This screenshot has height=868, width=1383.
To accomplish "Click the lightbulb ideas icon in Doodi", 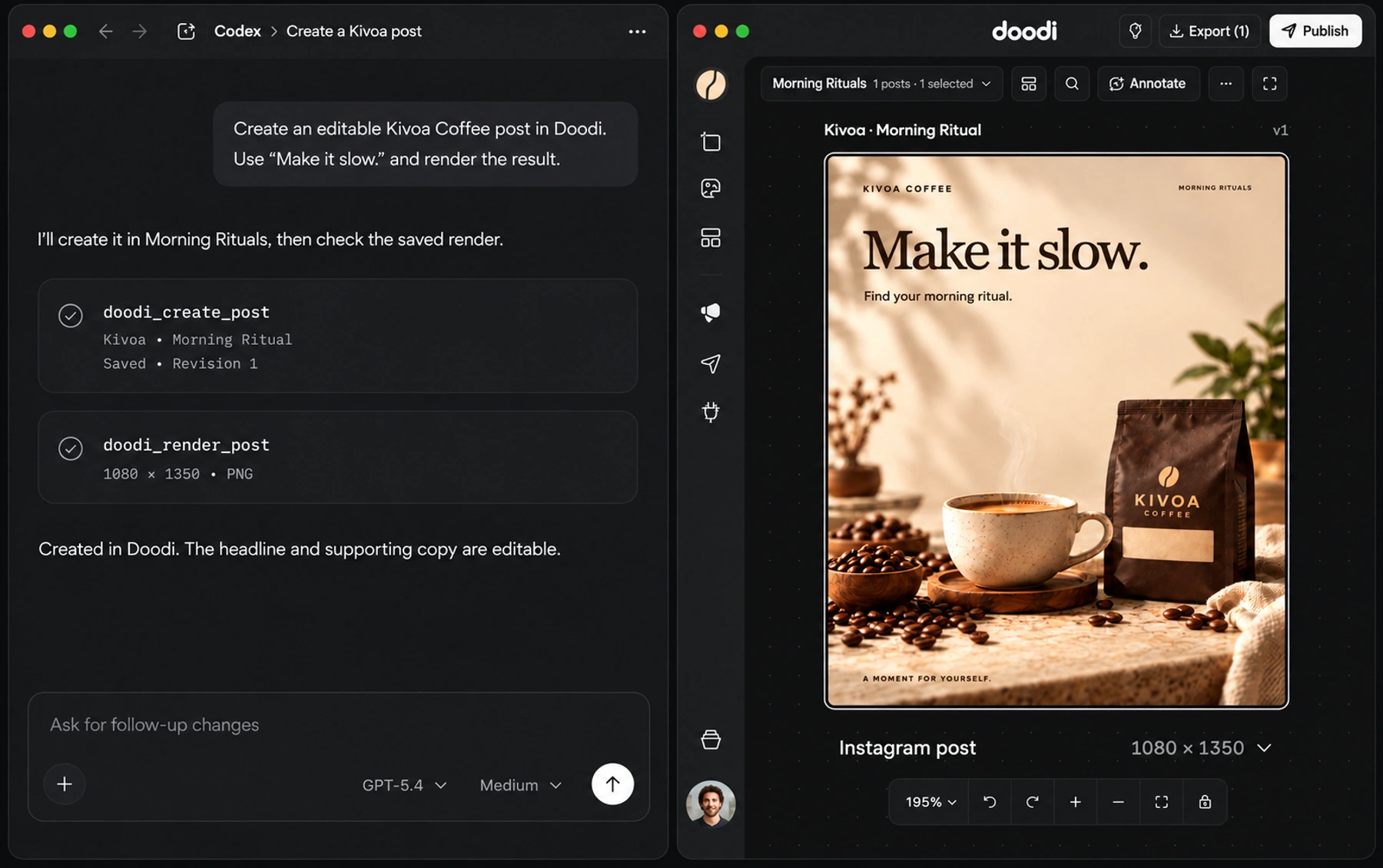I will pyautogui.click(x=1135, y=31).
